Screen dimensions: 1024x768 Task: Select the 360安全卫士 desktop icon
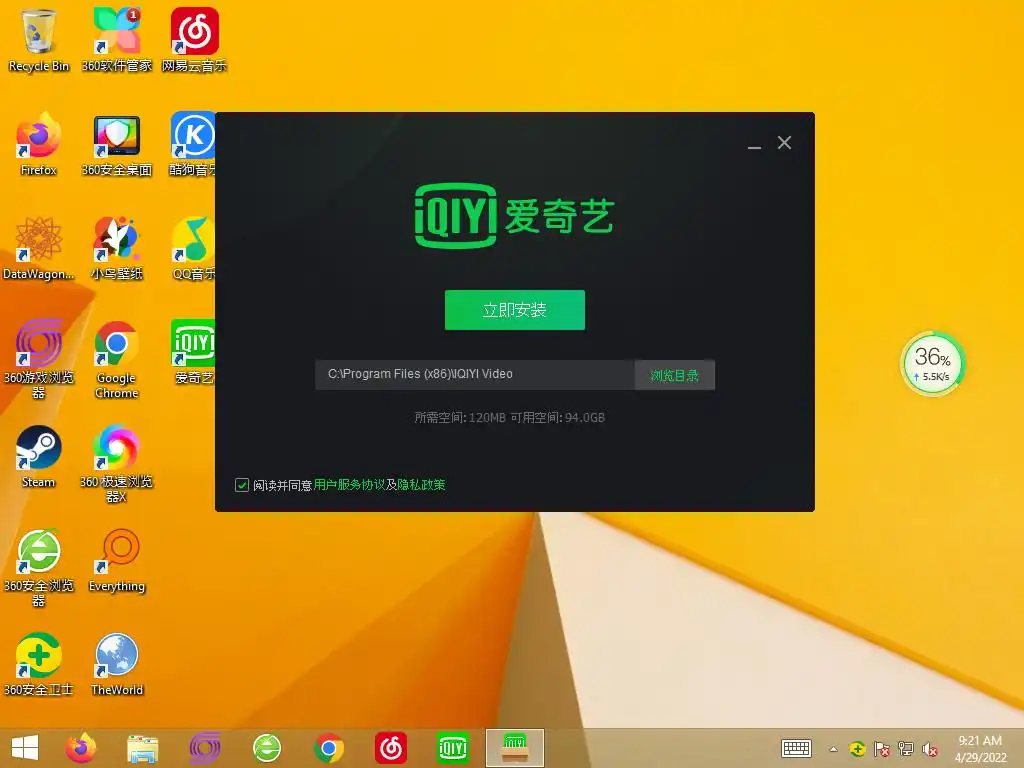click(x=39, y=664)
